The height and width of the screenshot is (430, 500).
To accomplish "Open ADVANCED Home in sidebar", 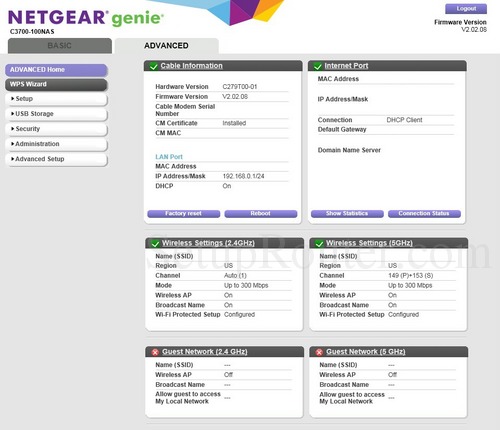I will tap(56, 70).
